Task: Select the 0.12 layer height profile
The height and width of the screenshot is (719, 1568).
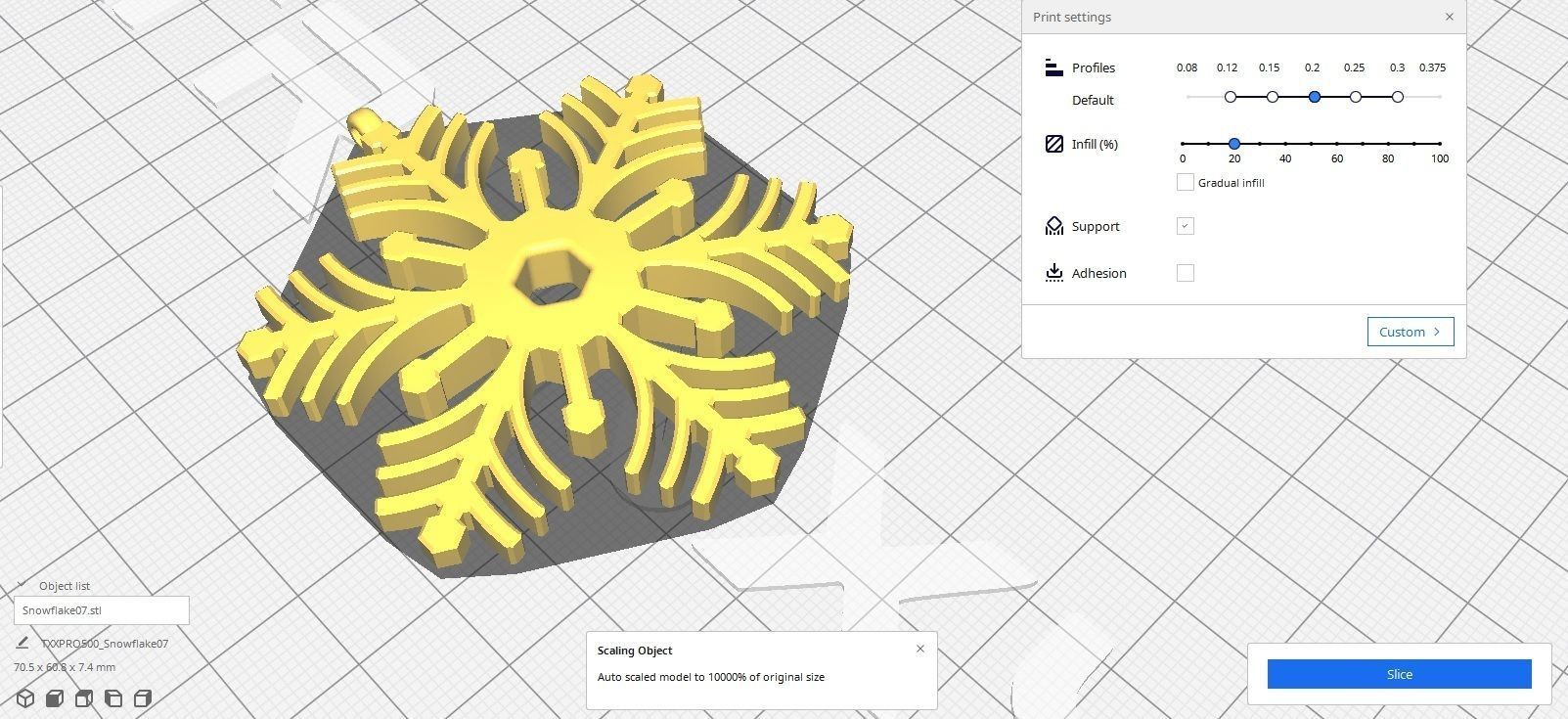Action: tap(1231, 97)
